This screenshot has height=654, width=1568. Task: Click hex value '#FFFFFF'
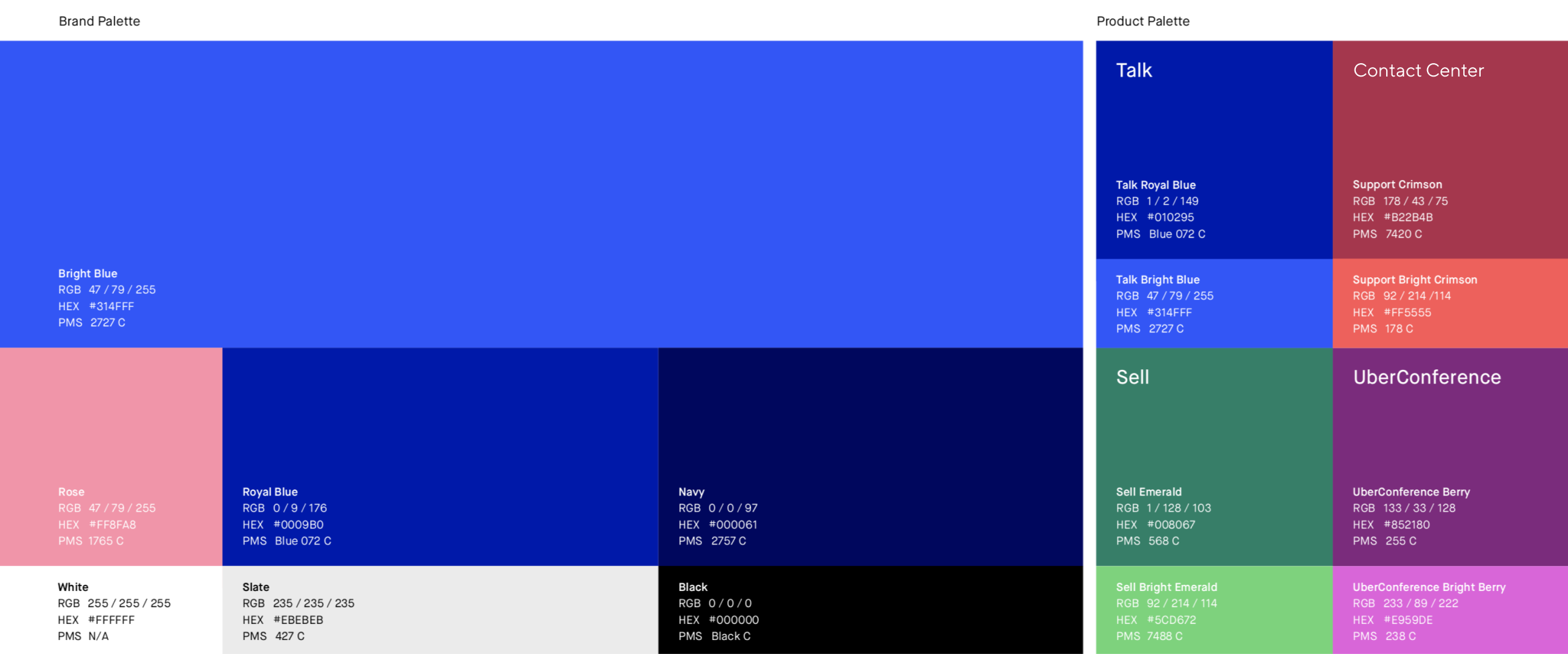[111, 620]
